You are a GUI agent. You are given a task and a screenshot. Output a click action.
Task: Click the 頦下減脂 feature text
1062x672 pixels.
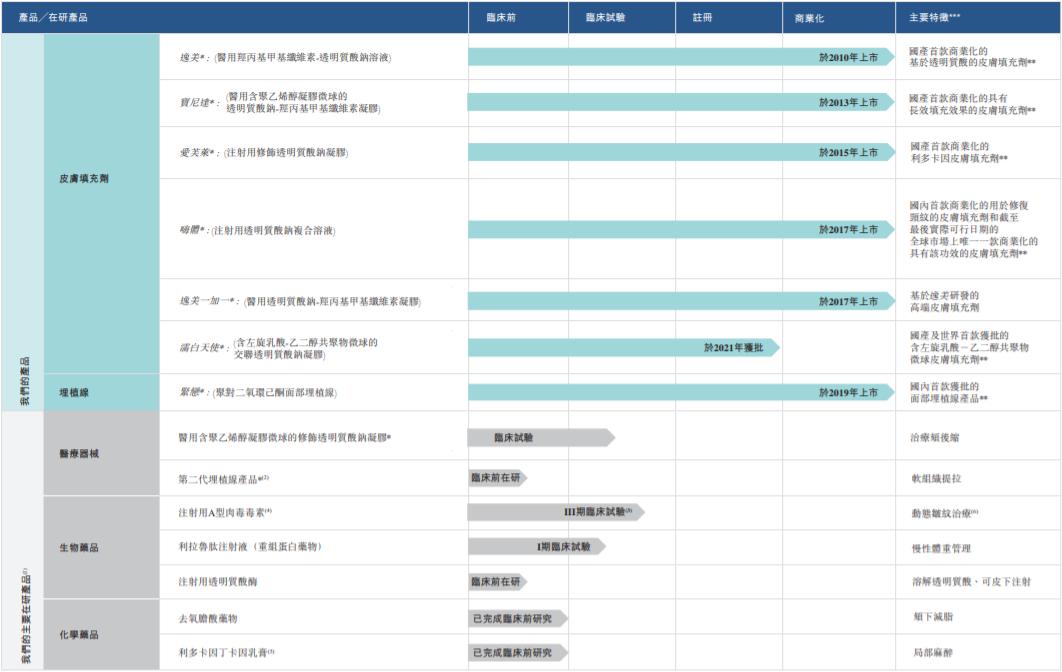pos(933,617)
